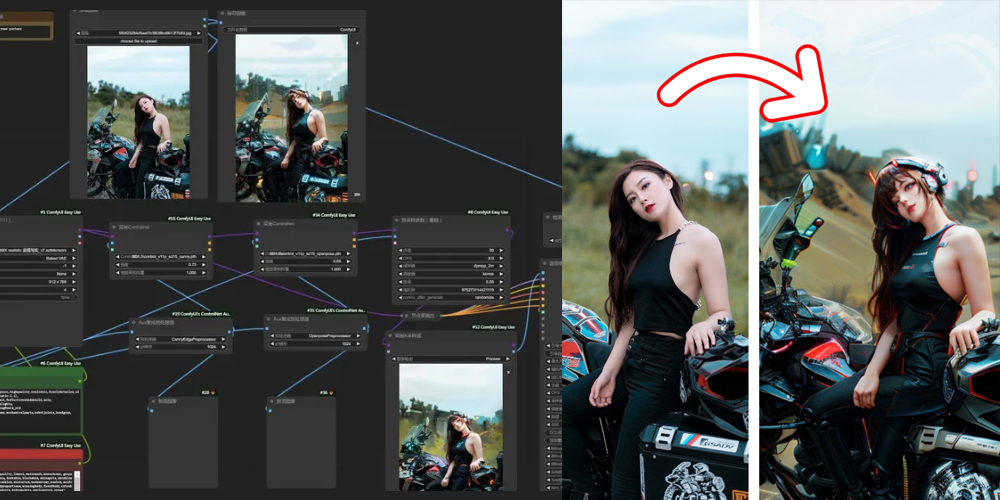Click the blue input port of preview node #36

pos(270,410)
